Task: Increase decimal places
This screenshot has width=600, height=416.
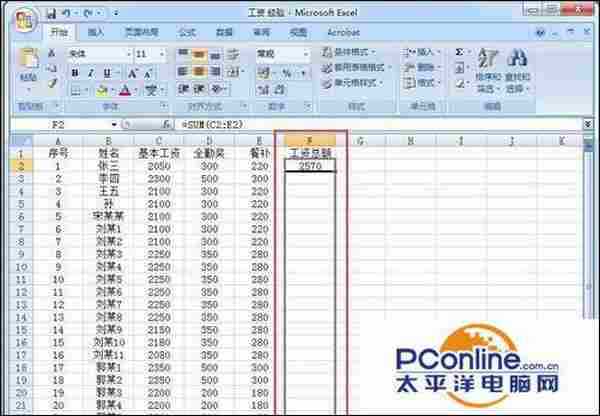Action: tap(263, 90)
